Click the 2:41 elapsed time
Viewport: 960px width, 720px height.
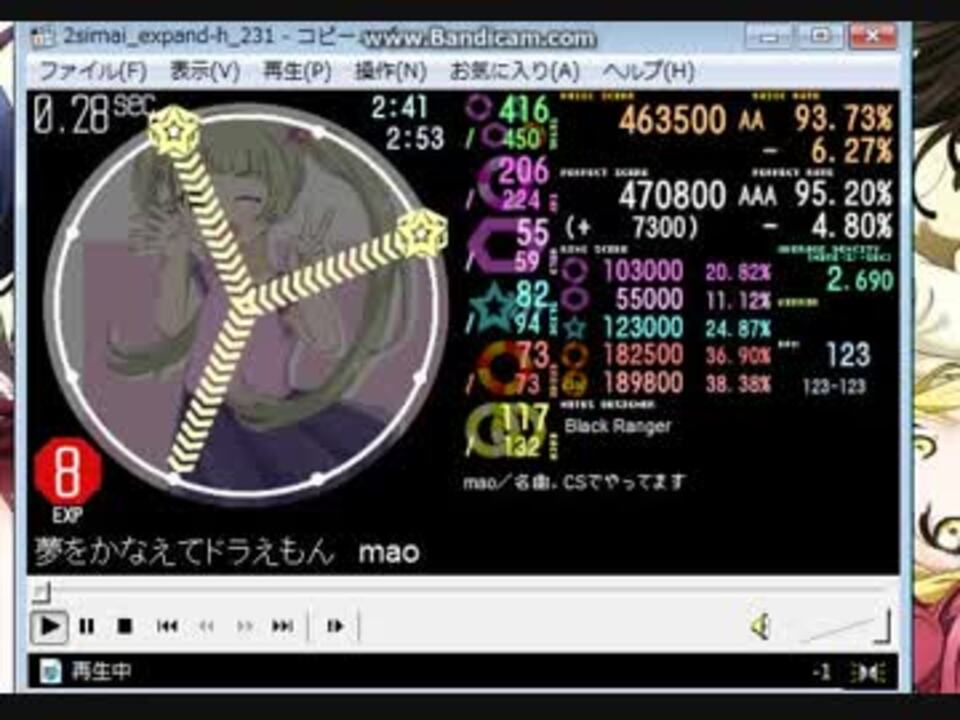399,108
